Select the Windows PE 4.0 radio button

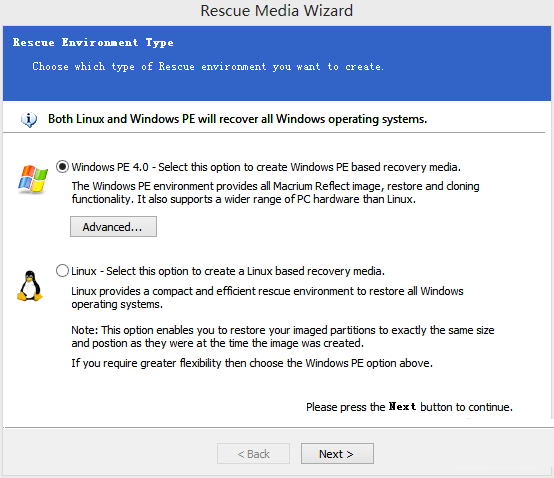coord(62,166)
